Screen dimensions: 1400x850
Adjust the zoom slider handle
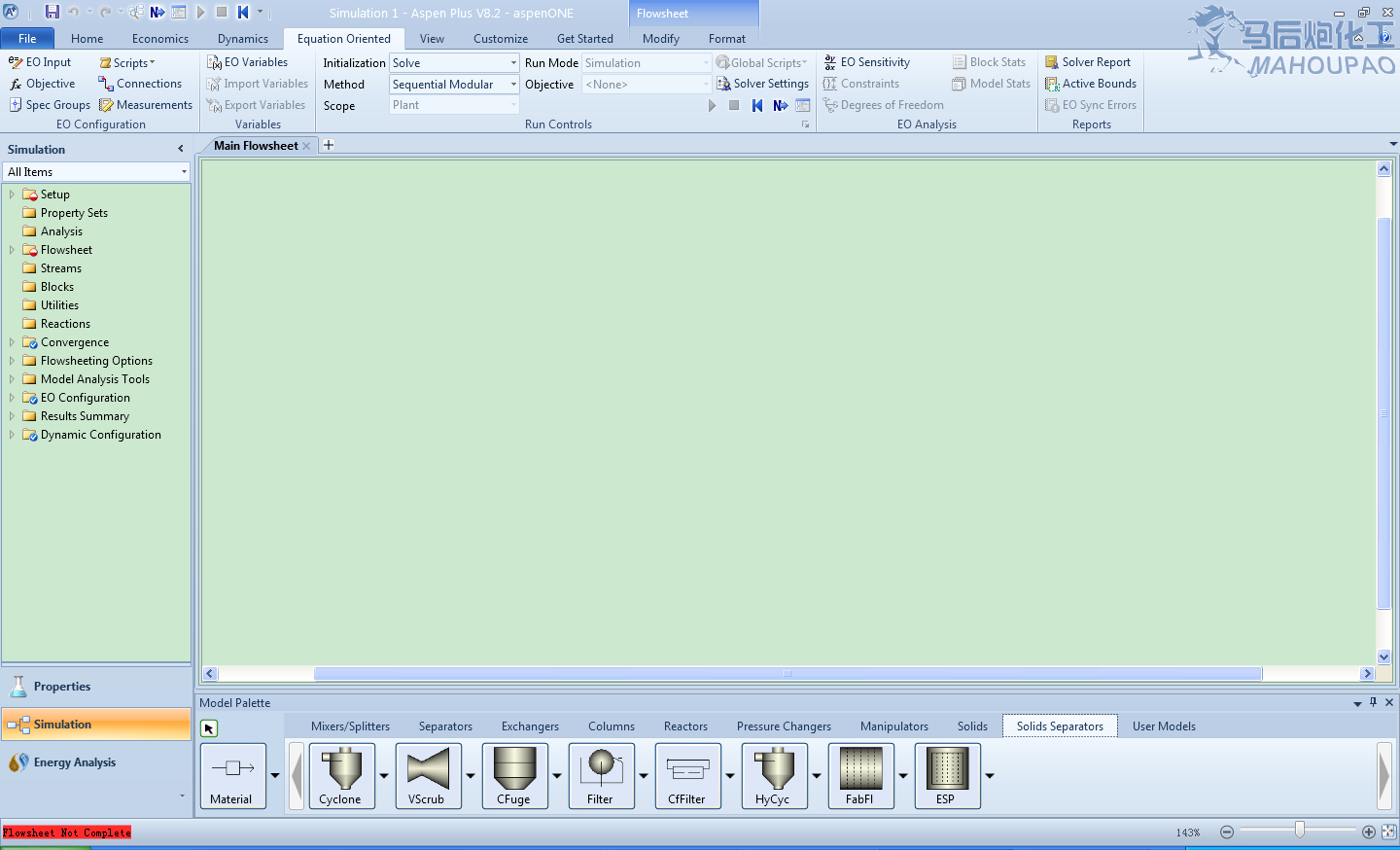pyautogui.click(x=1300, y=830)
